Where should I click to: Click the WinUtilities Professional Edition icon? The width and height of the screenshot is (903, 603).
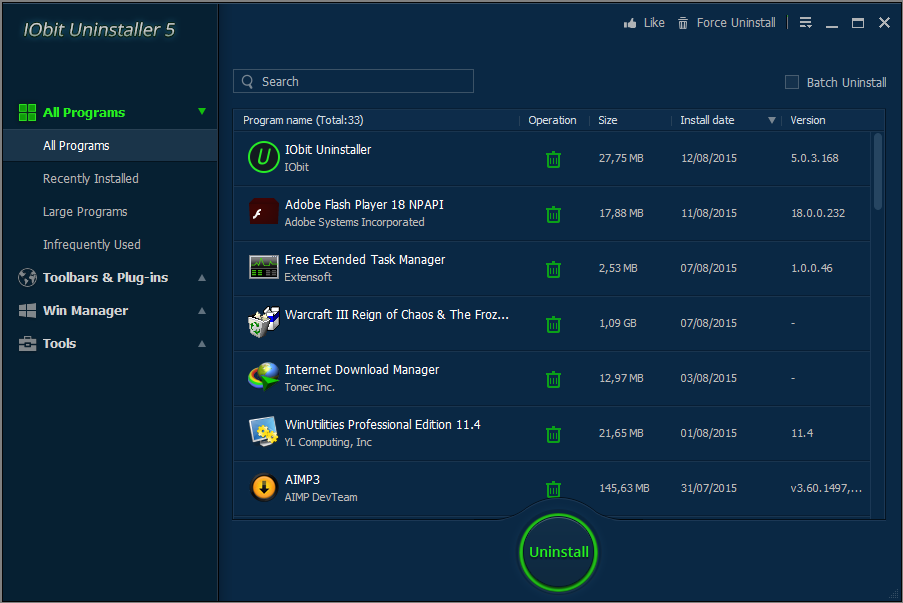[x=264, y=431]
